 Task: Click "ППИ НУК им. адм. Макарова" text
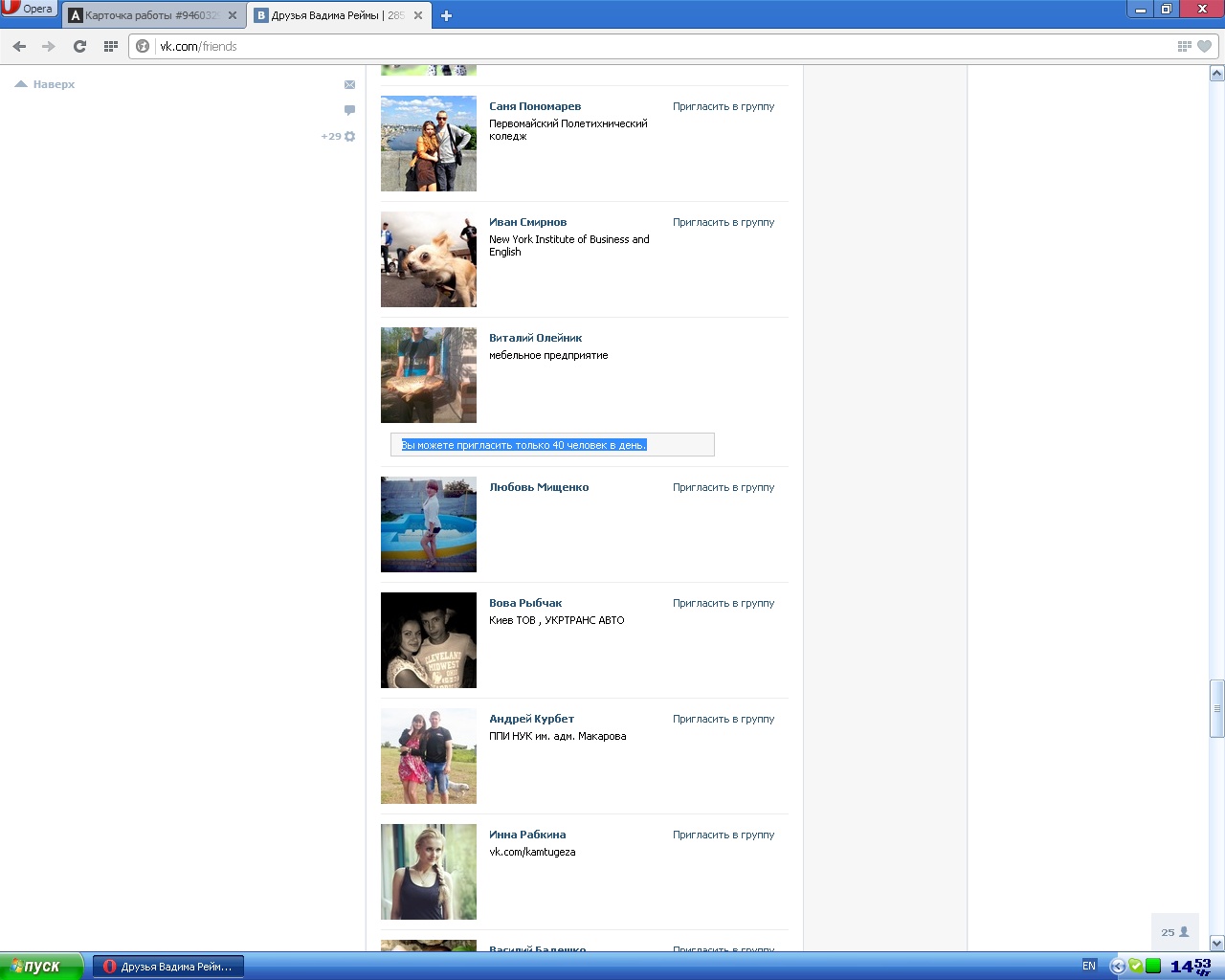[x=558, y=736]
